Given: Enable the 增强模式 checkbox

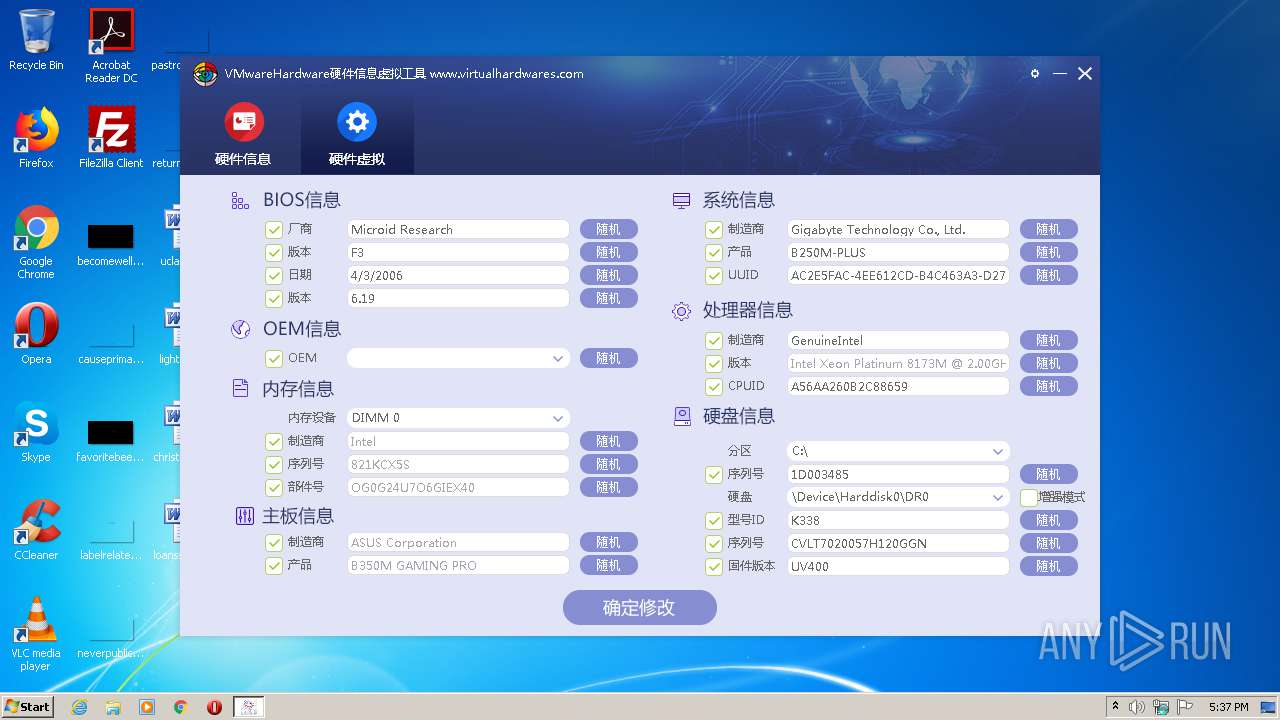Looking at the screenshot, I should coord(1028,497).
